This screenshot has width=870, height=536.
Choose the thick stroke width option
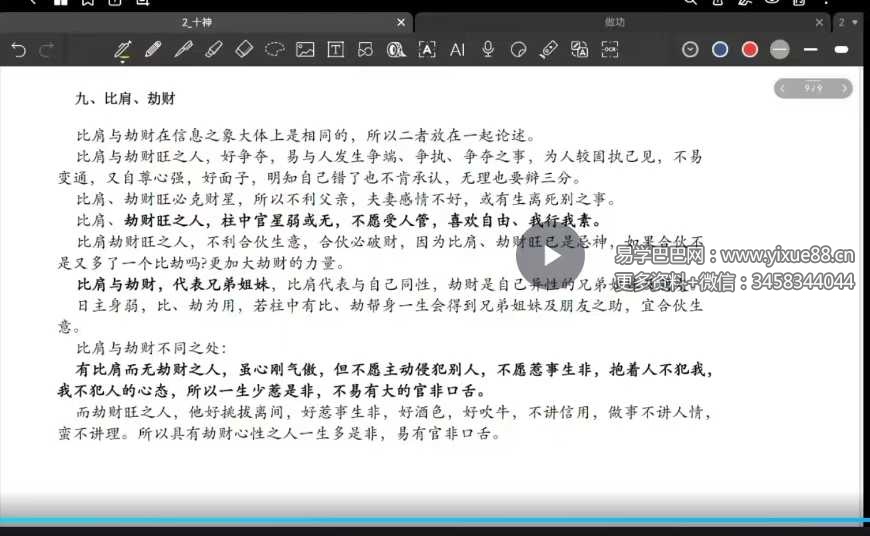tap(841, 49)
